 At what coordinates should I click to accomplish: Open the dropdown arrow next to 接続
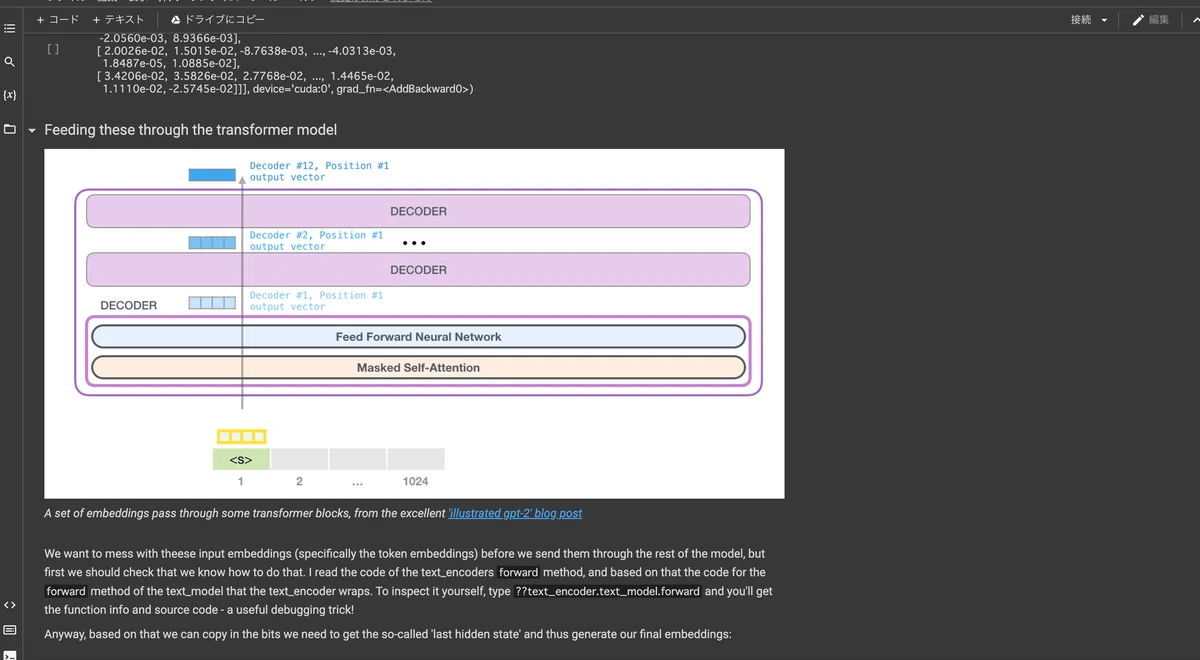tap(1104, 20)
